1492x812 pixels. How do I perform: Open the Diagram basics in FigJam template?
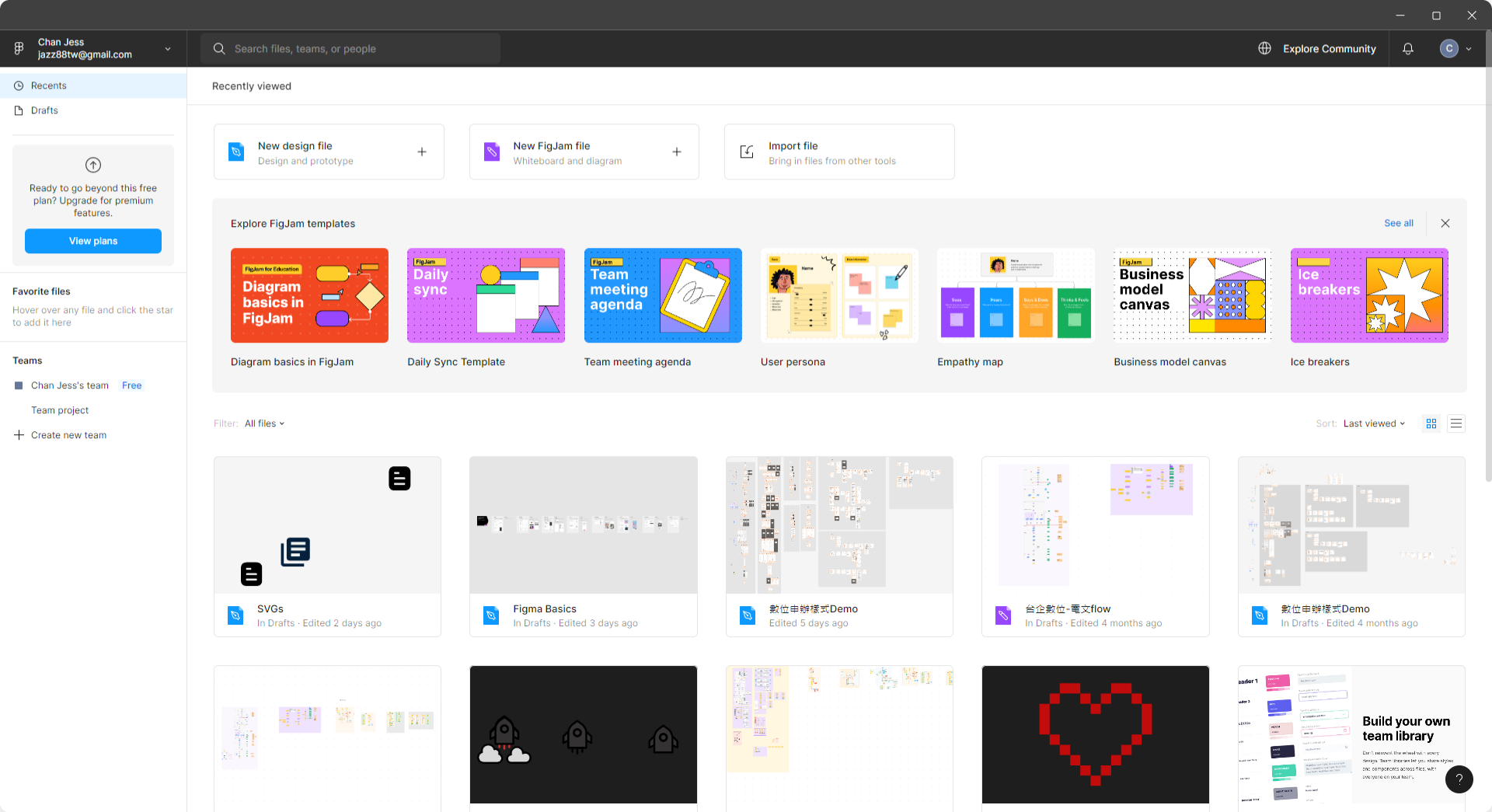309,295
